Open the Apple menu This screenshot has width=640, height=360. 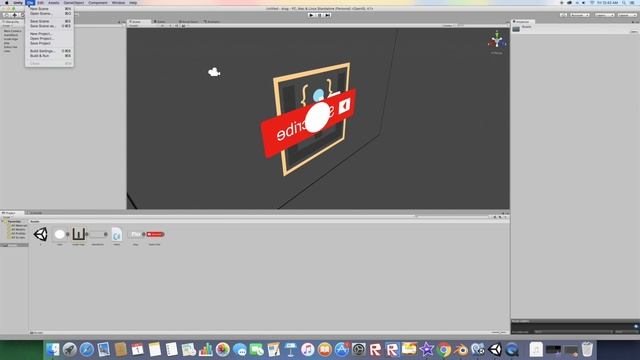pyautogui.click(x=7, y=2)
